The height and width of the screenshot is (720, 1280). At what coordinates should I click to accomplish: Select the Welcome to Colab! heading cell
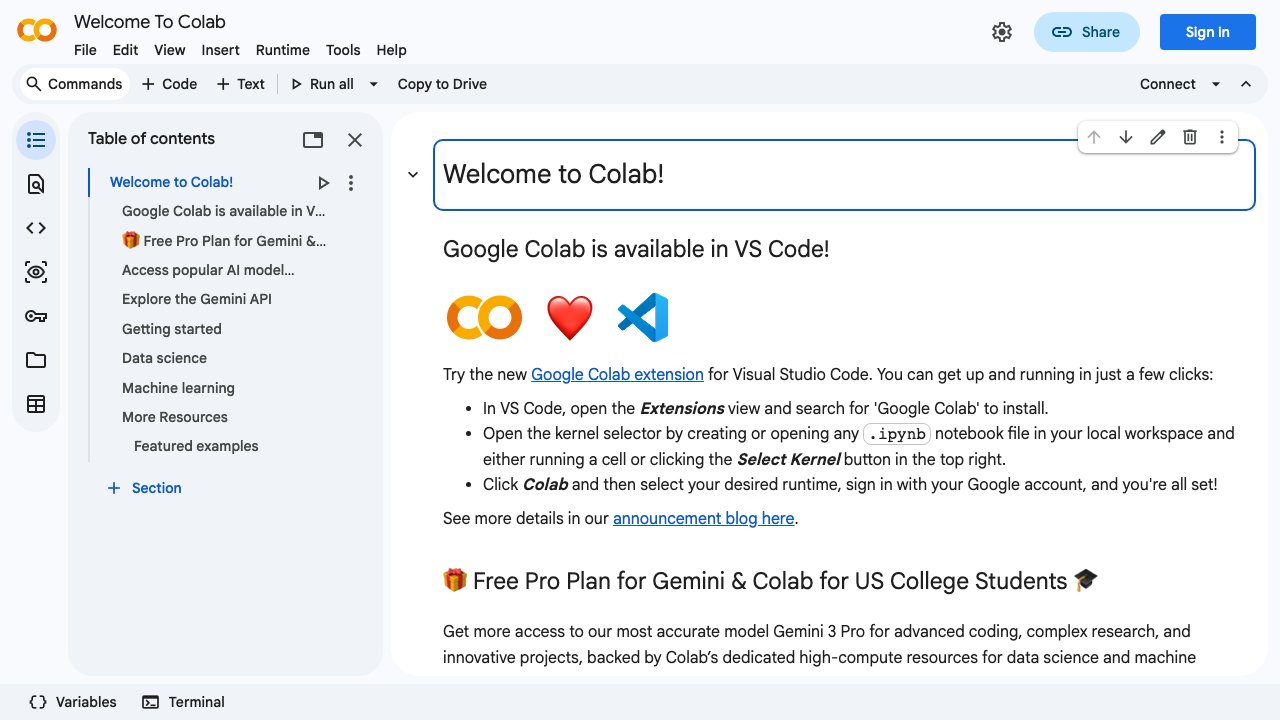844,175
